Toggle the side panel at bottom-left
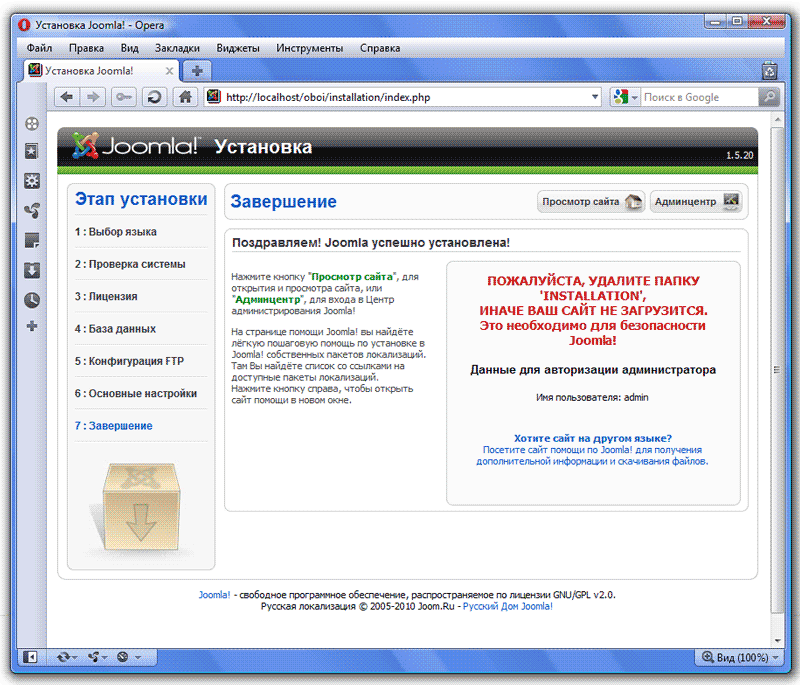 (31, 657)
